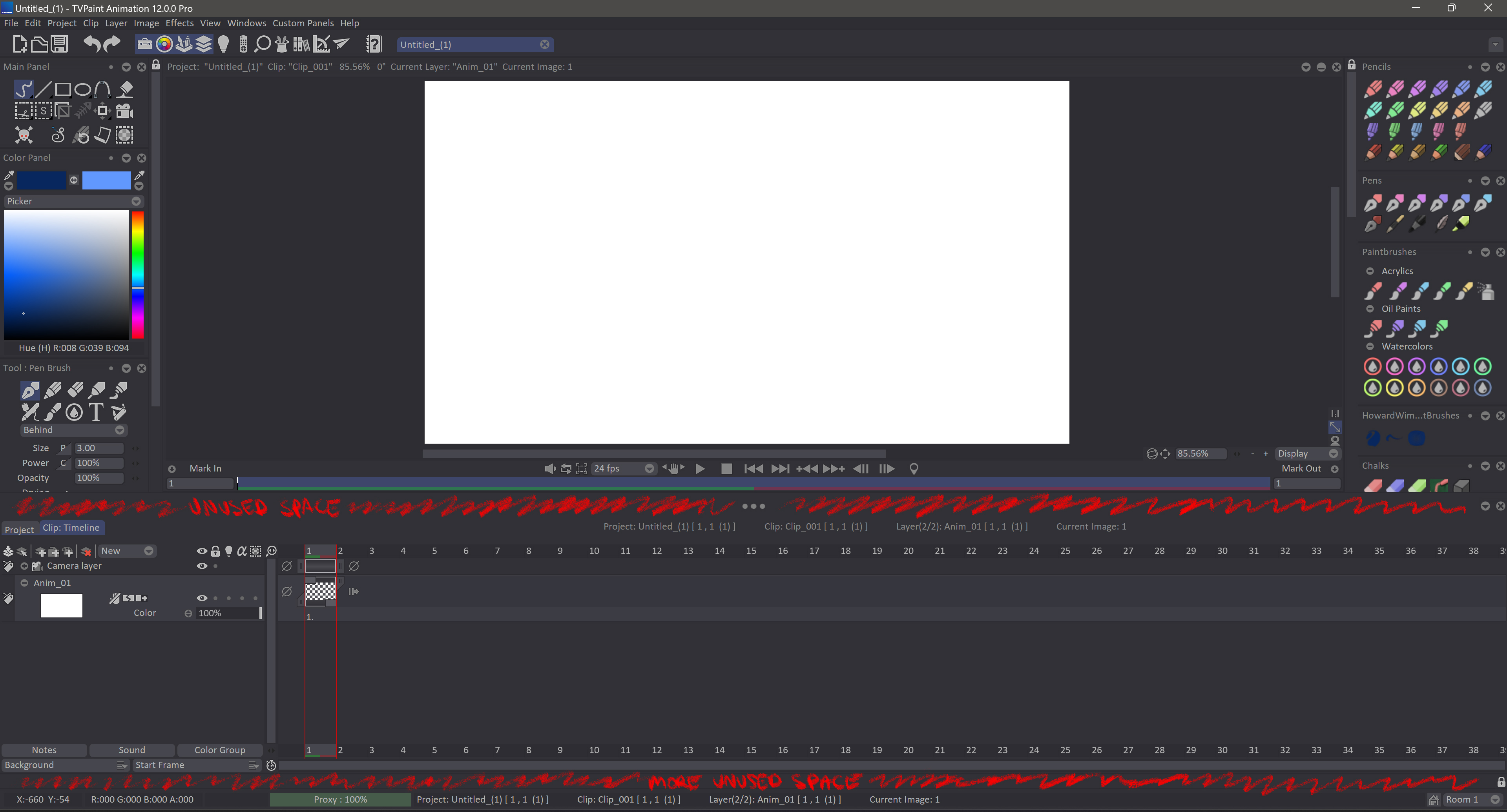Open the 24 fps frame rate dropdown

(x=624, y=469)
